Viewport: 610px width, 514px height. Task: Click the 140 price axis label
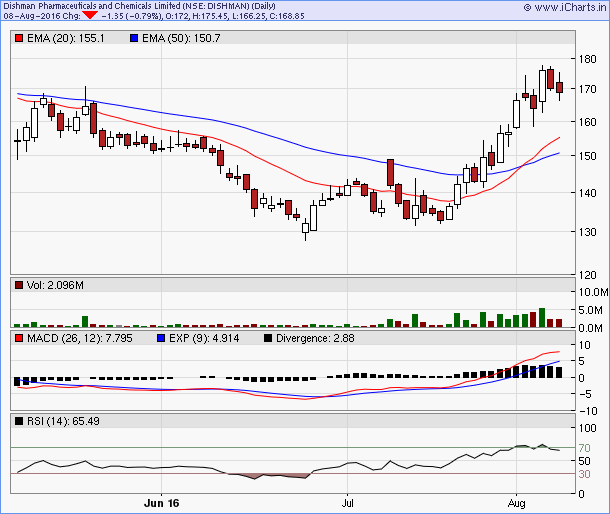(587, 193)
